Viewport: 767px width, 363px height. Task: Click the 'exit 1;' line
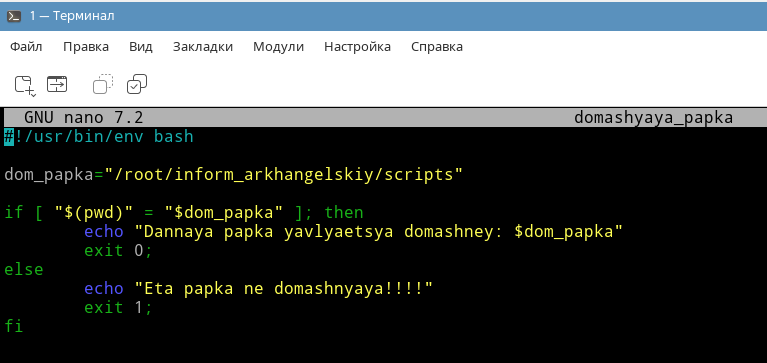[118, 308]
